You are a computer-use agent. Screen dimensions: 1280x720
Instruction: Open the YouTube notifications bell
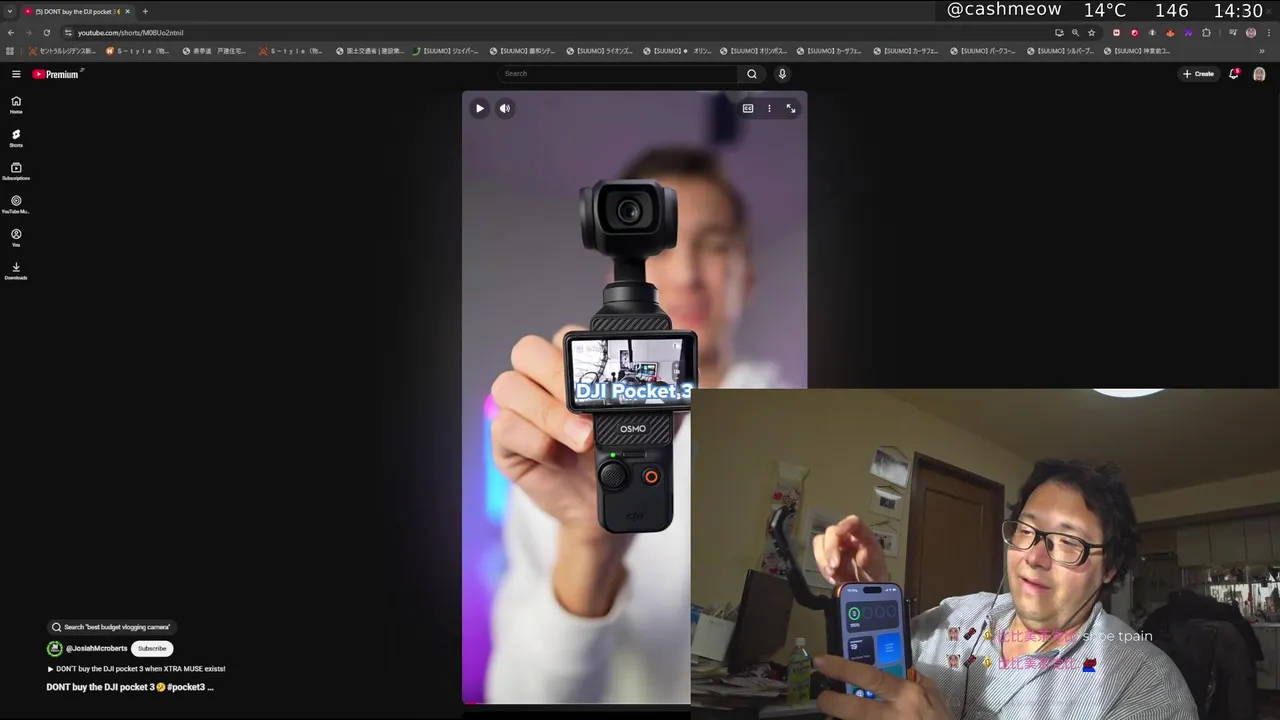(1234, 74)
